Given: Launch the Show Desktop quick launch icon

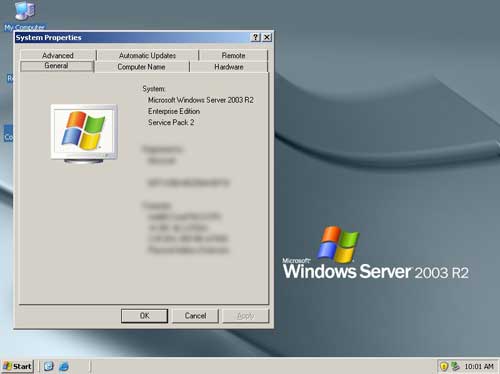Looking at the screenshot, I should [49, 366].
